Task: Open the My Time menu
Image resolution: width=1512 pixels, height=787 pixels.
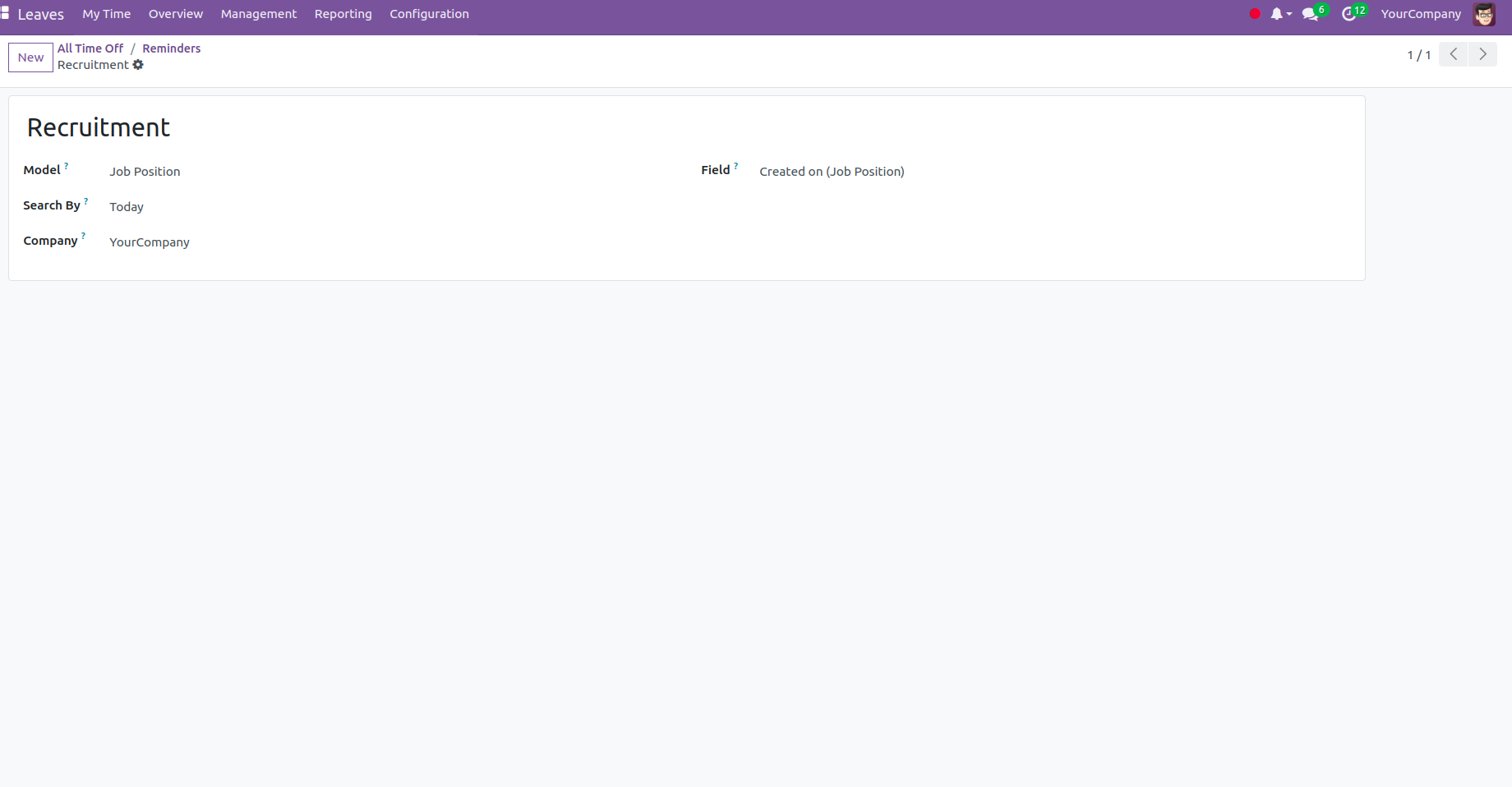Action: [106, 14]
